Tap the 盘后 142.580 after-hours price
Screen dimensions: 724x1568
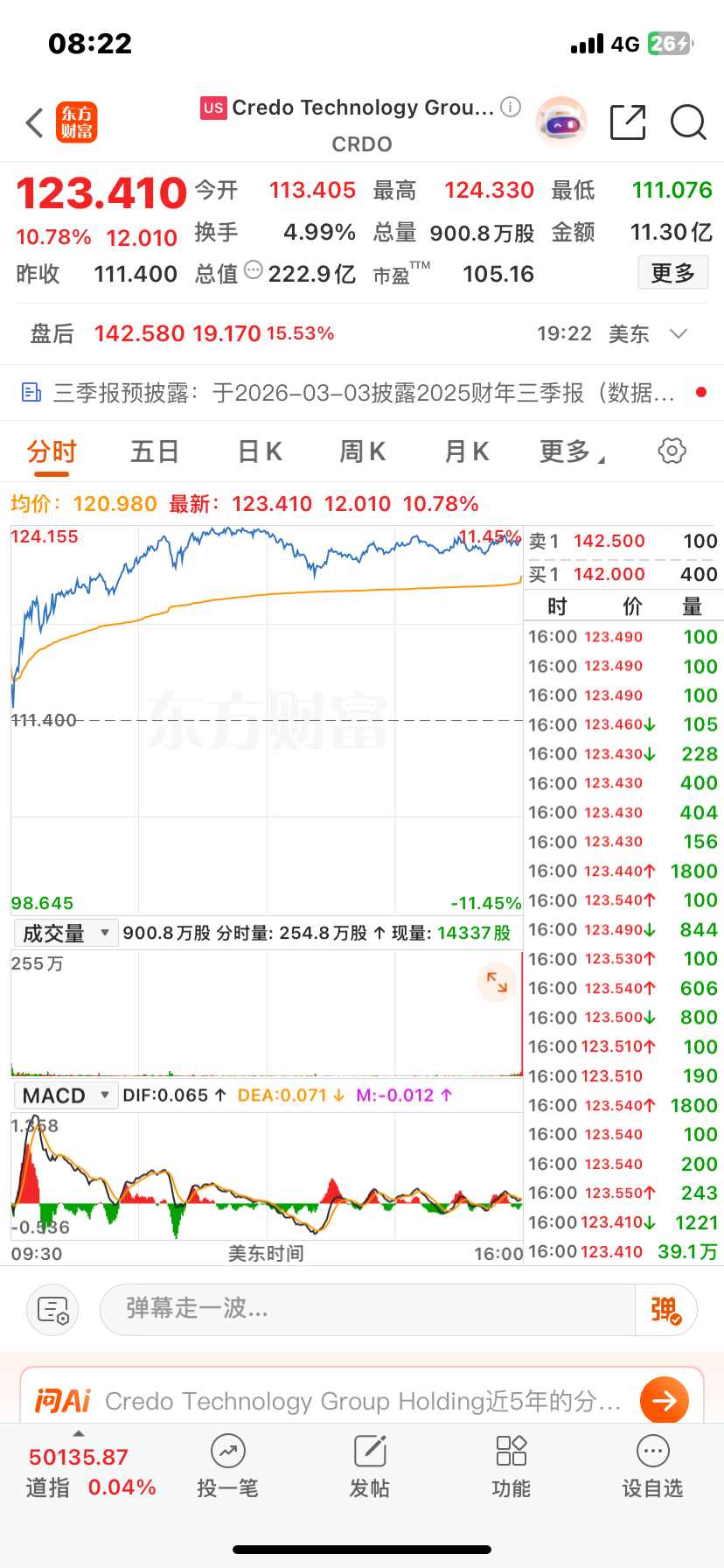[139, 333]
